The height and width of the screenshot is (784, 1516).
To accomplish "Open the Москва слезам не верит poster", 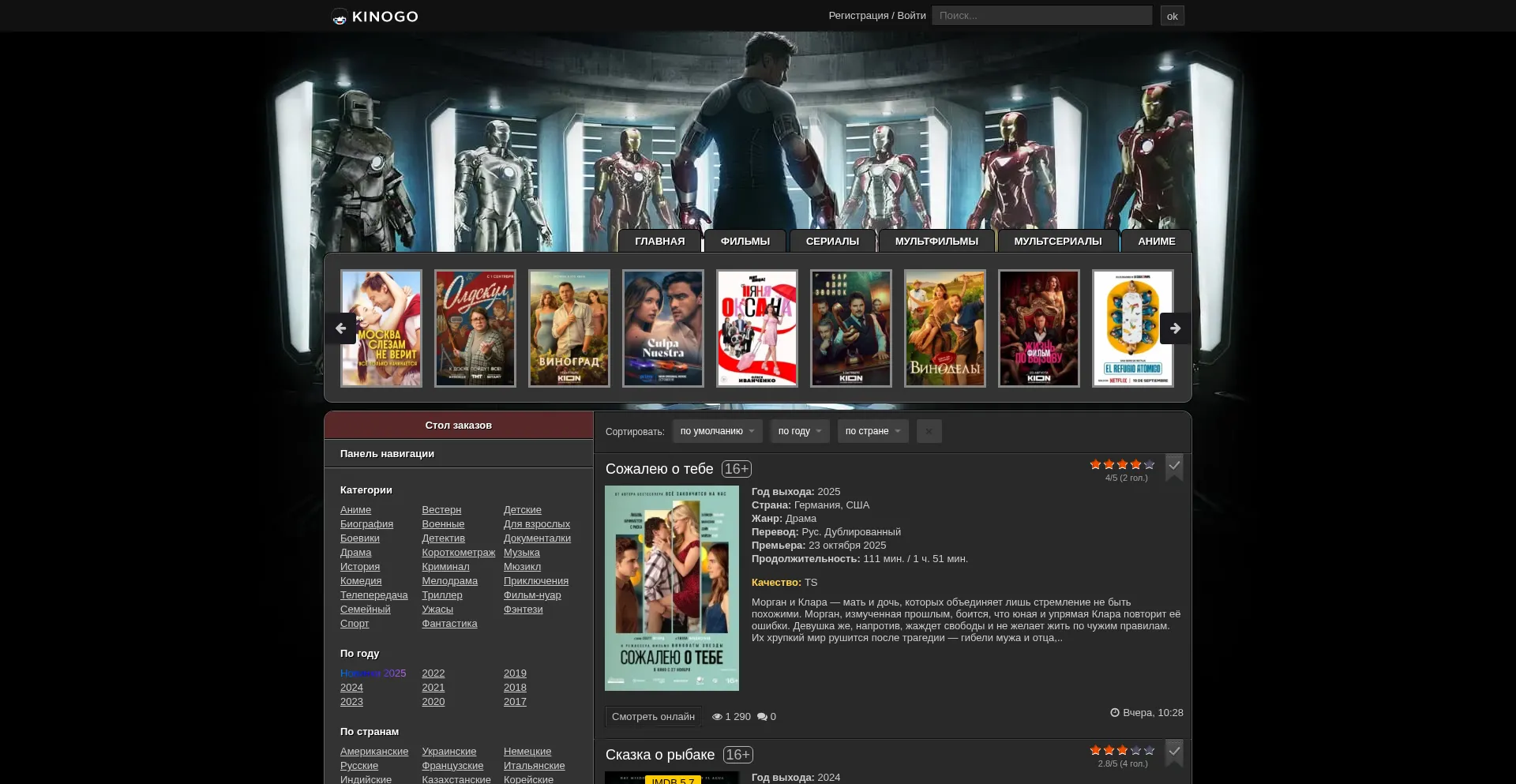I will (x=381, y=328).
